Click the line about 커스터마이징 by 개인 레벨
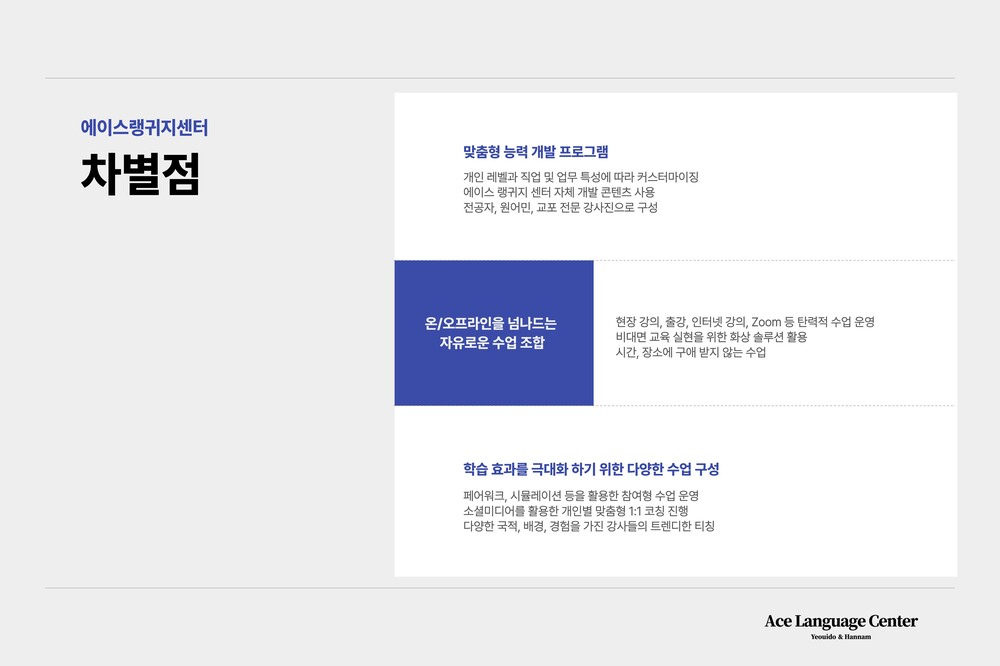 tap(580, 177)
